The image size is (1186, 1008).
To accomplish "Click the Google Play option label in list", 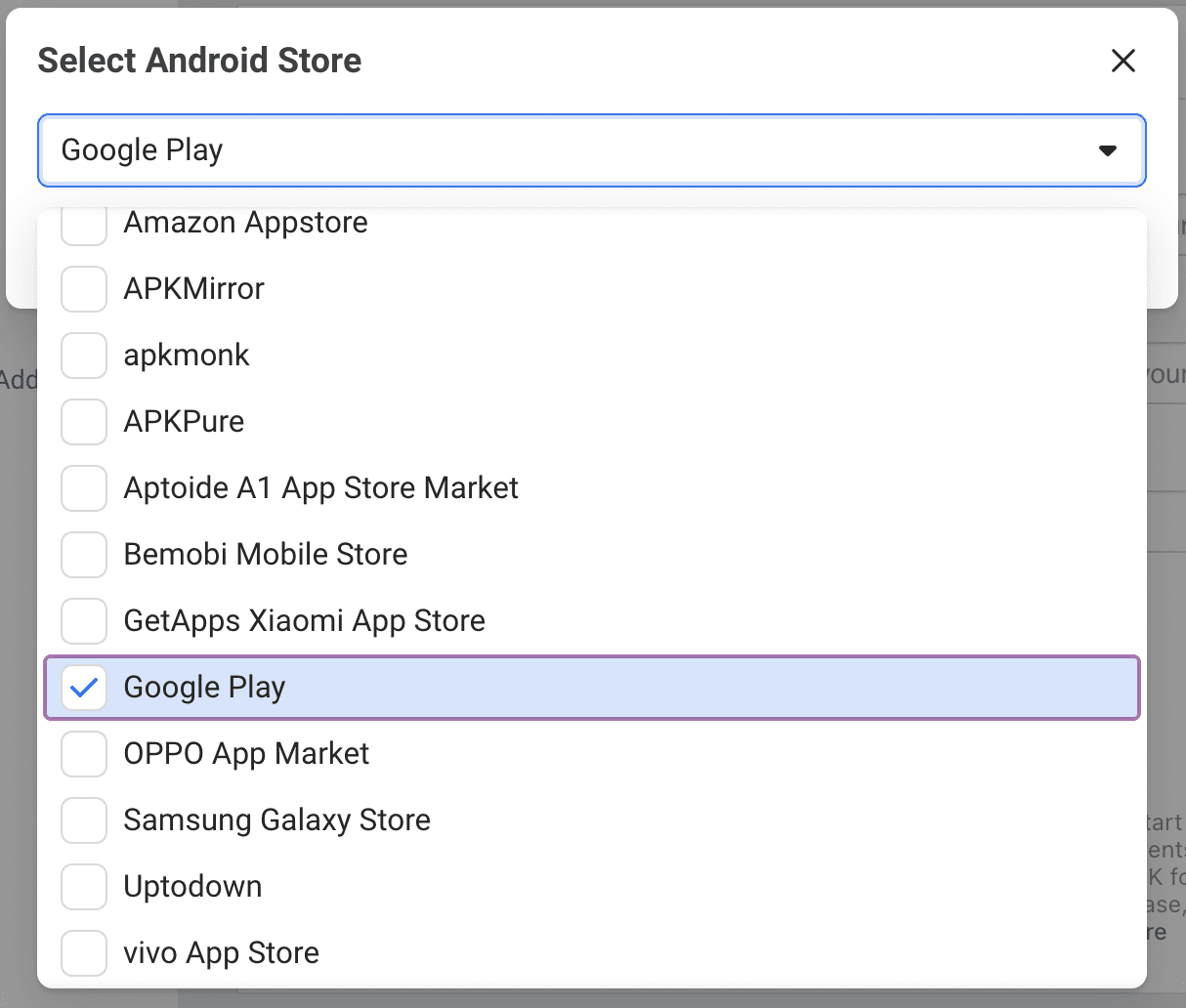I will point(204,688).
